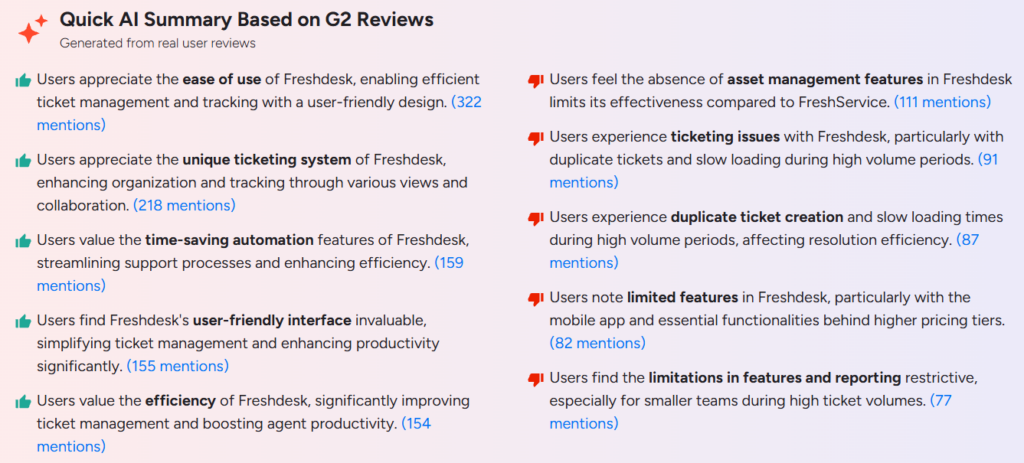
Task: Click thumbs-up icon beside ease of use
Action: click(x=24, y=81)
